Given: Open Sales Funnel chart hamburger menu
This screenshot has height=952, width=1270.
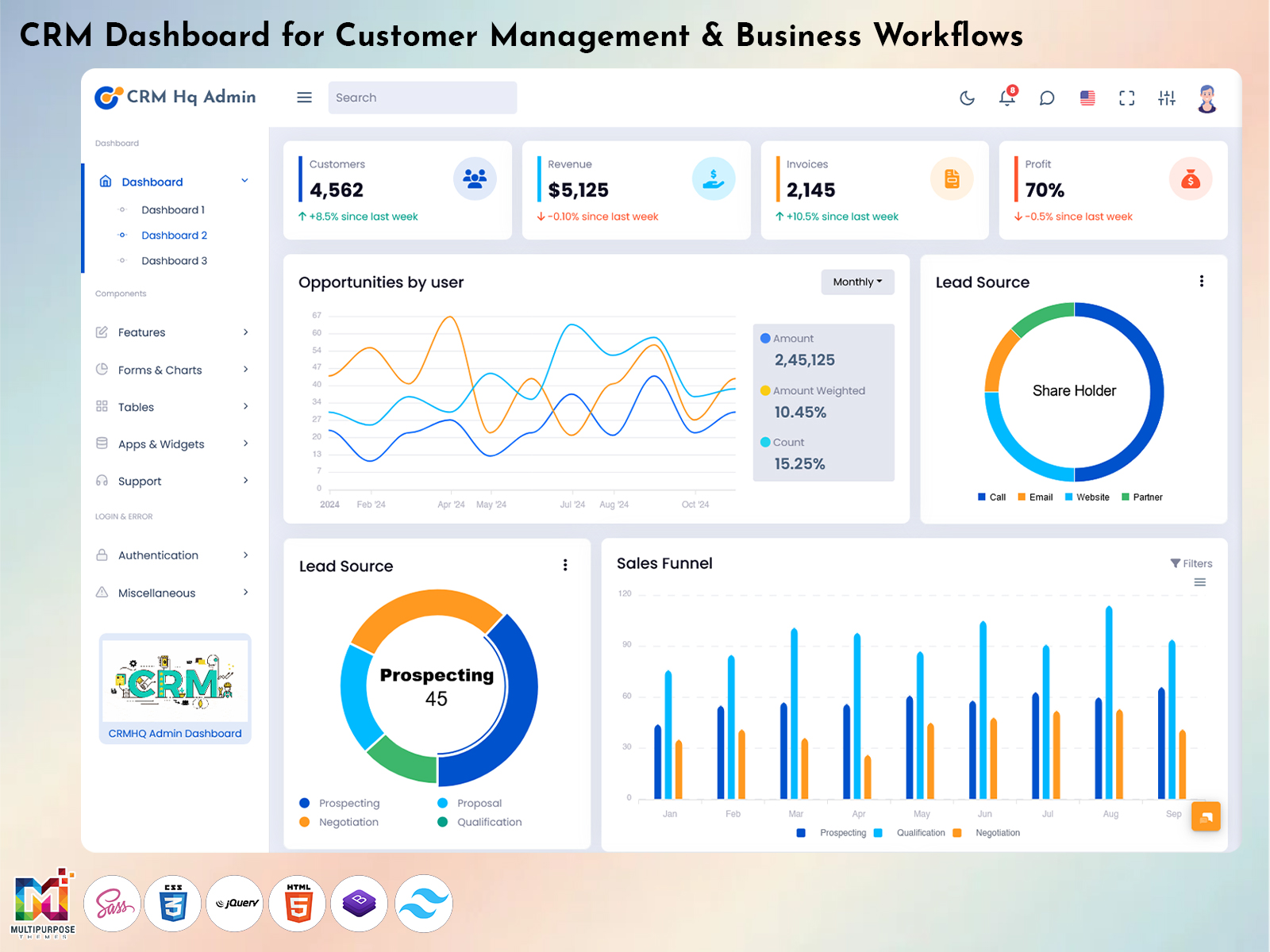Looking at the screenshot, I should point(1200,582).
